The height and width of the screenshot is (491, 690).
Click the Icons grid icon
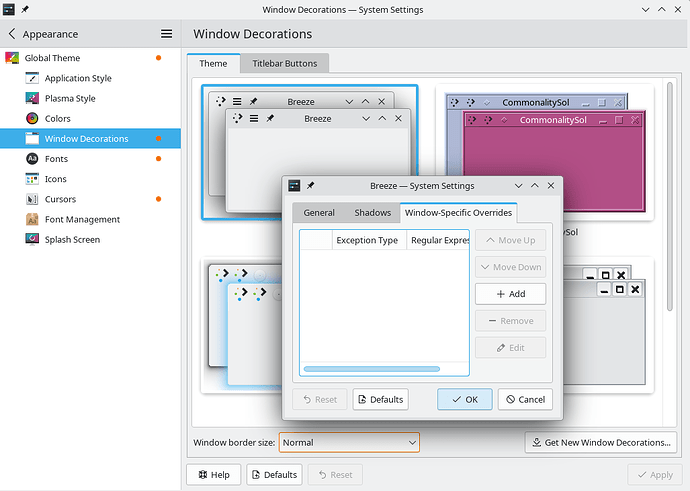coord(32,179)
